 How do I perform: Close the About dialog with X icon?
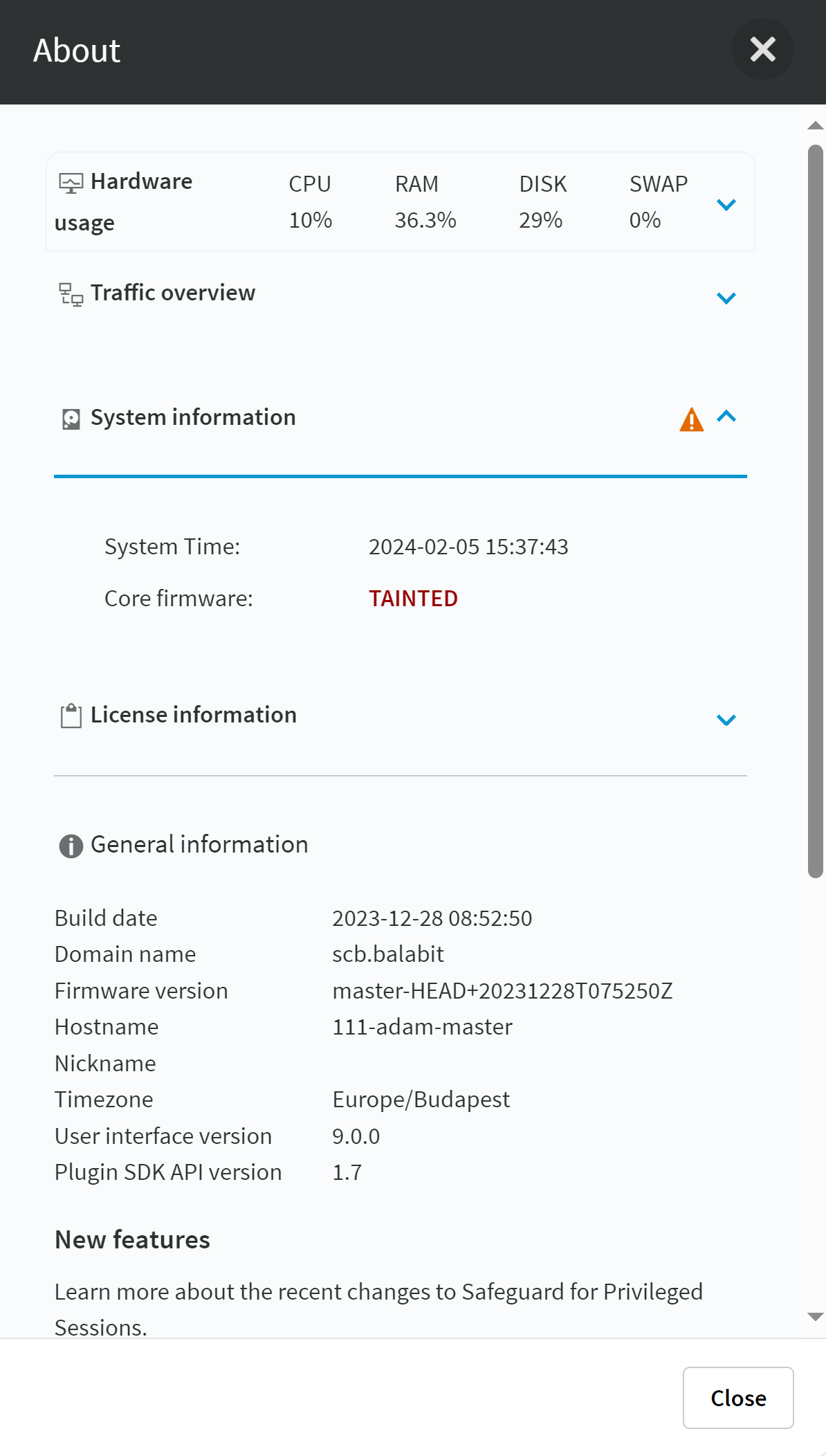(763, 49)
